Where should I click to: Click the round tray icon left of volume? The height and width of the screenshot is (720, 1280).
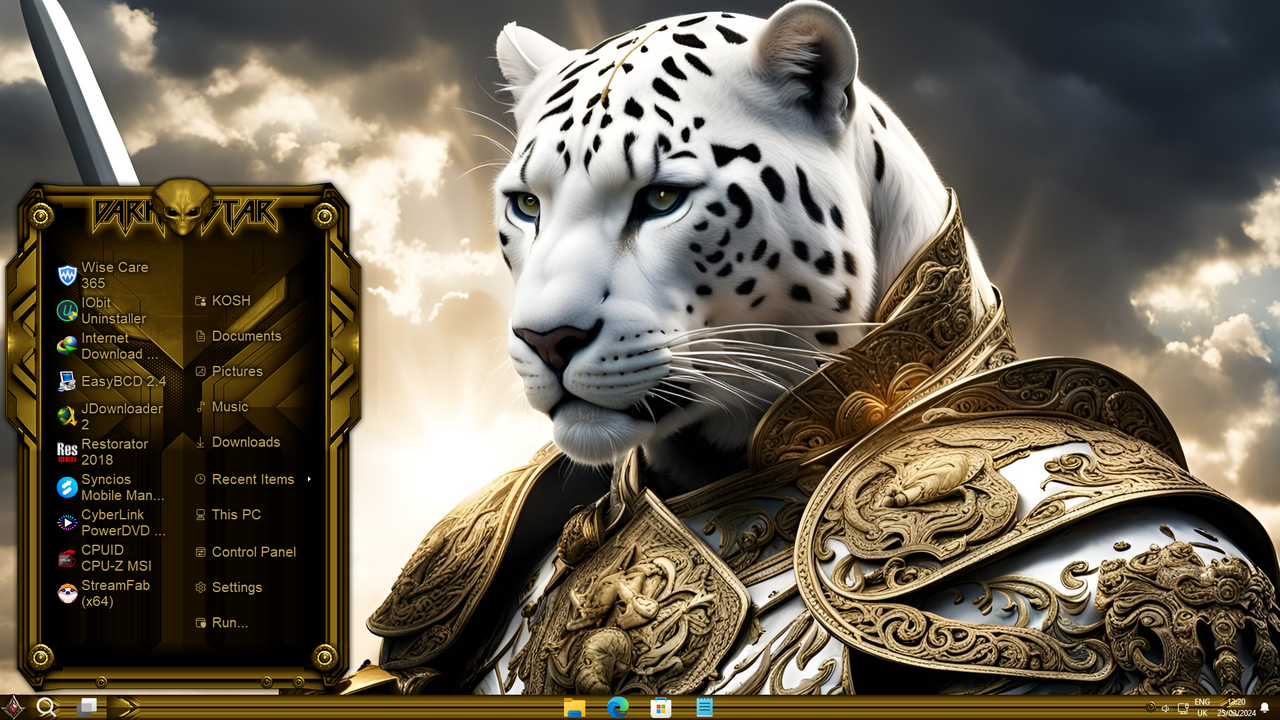pyautogui.click(x=1150, y=708)
